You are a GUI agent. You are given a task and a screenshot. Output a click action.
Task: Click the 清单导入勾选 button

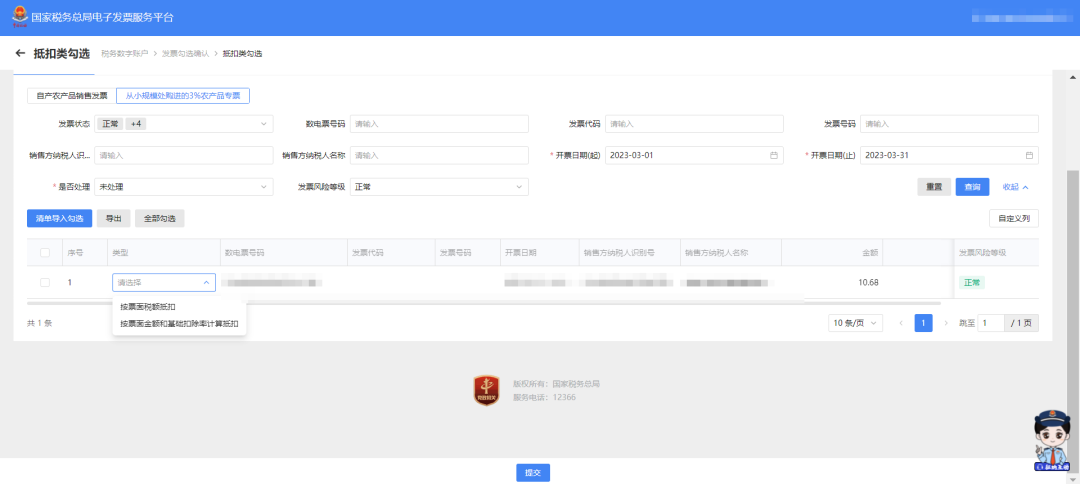click(59, 218)
